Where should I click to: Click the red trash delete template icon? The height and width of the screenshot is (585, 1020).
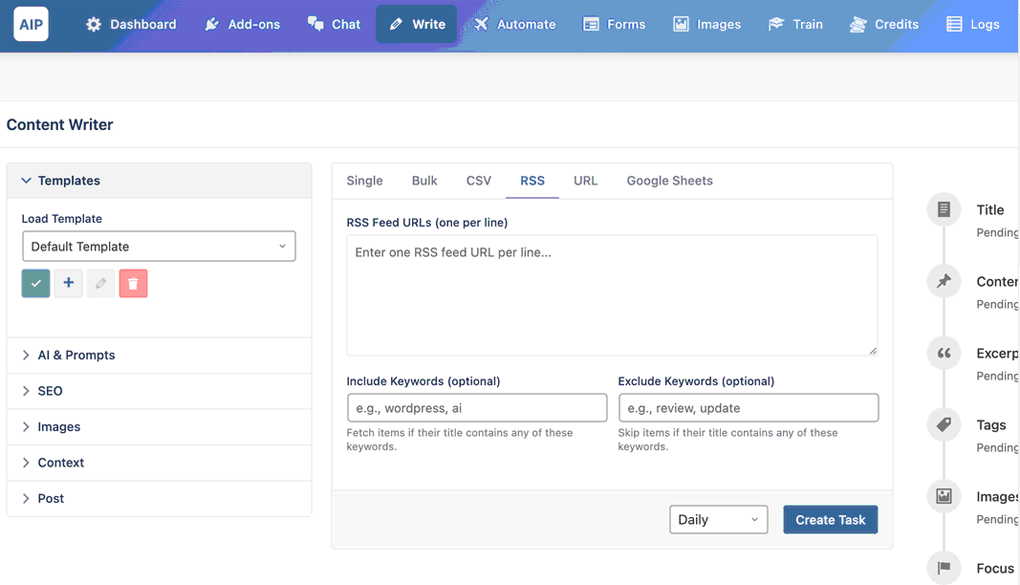pyautogui.click(x=133, y=283)
